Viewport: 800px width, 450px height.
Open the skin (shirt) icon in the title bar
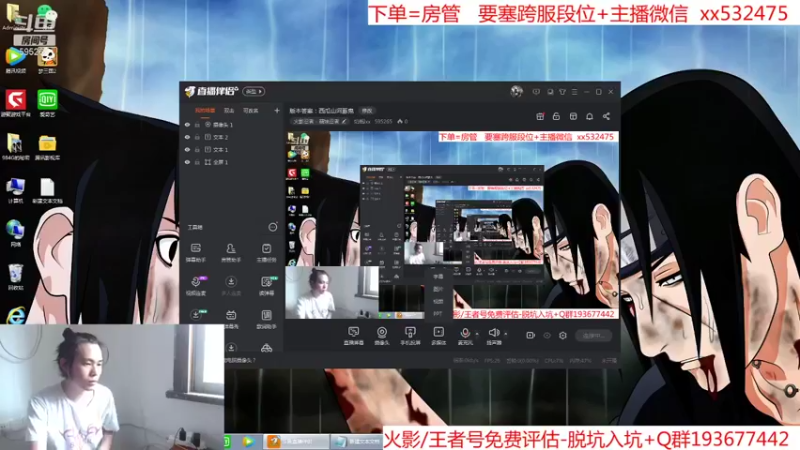point(562,92)
